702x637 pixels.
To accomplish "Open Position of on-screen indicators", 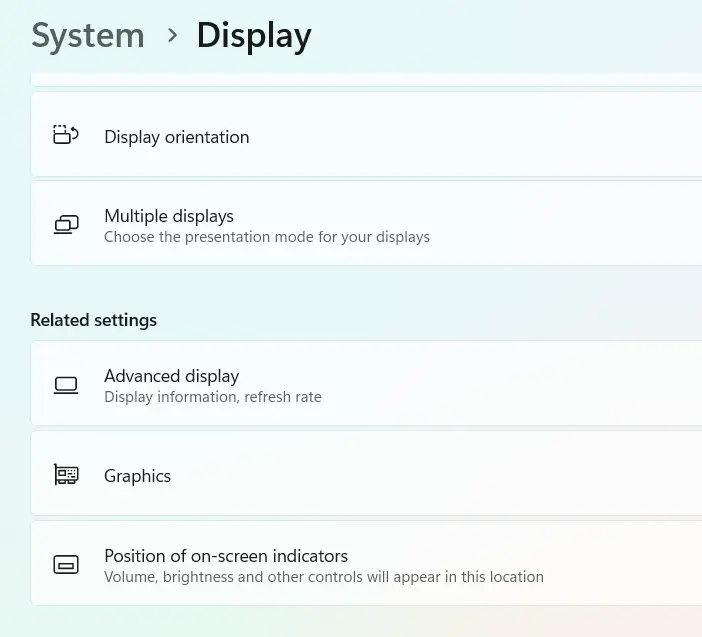I will 226,556.
